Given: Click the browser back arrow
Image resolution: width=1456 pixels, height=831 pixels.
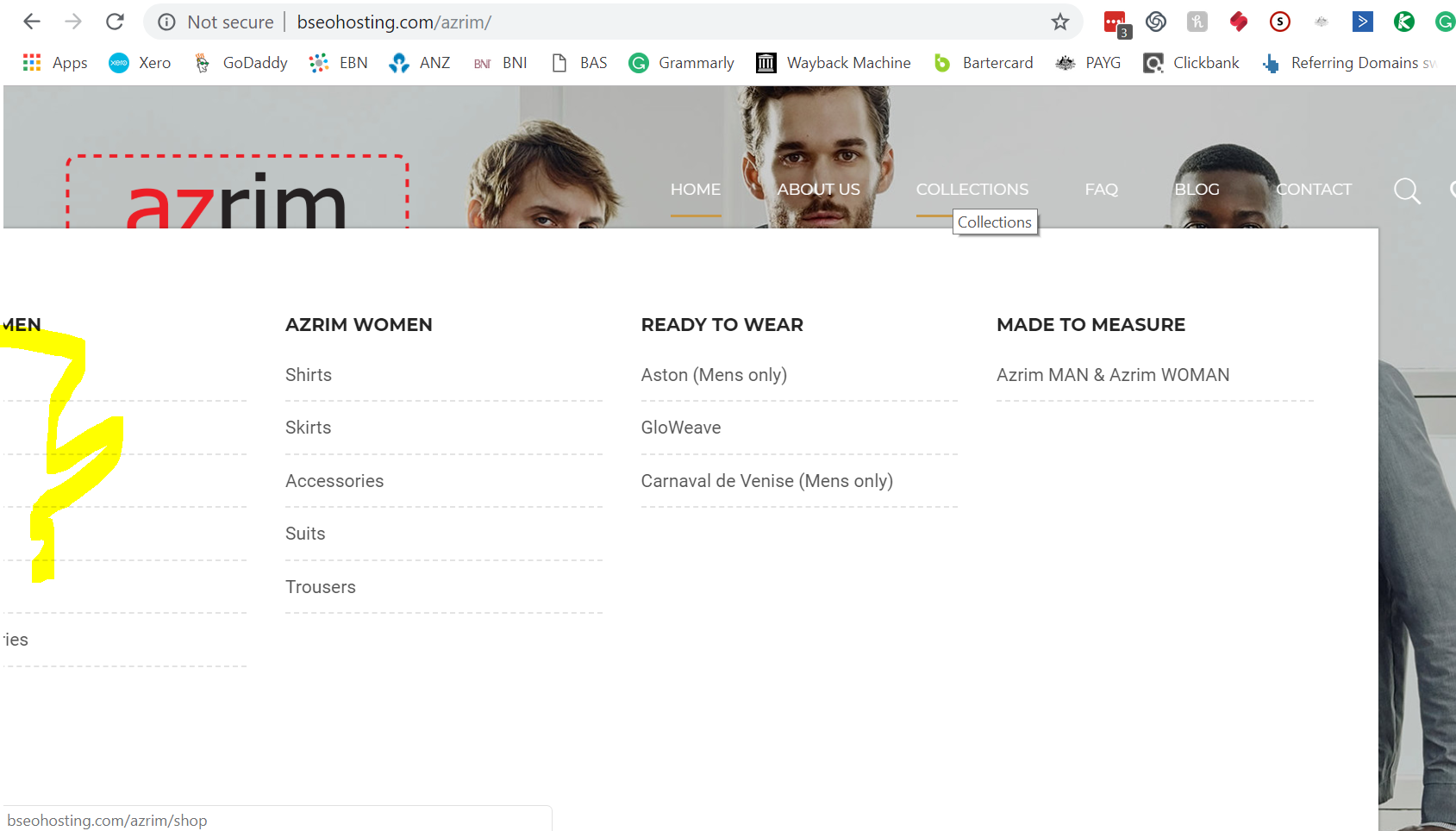Looking at the screenshot, I should (32, 22).
